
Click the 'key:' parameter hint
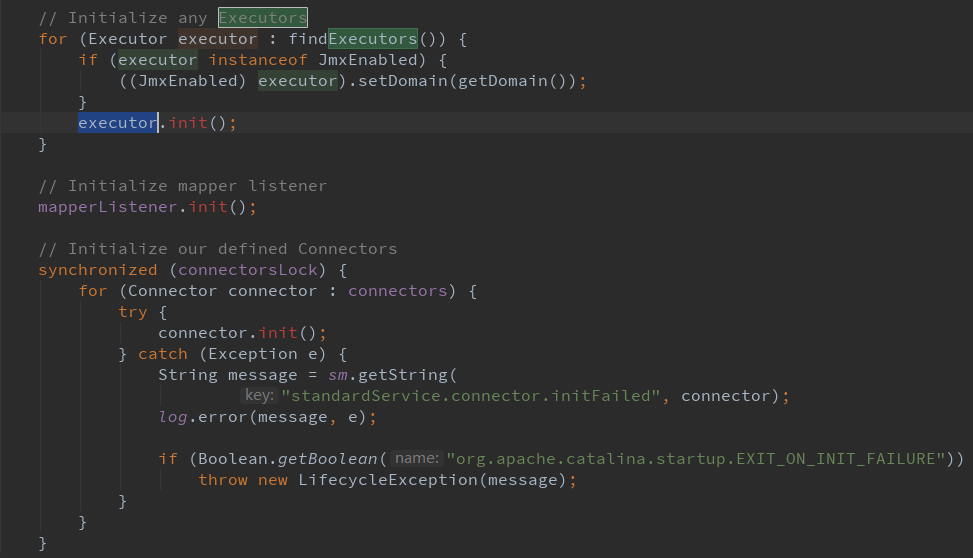pyautogui.click(x=259, y=395)
